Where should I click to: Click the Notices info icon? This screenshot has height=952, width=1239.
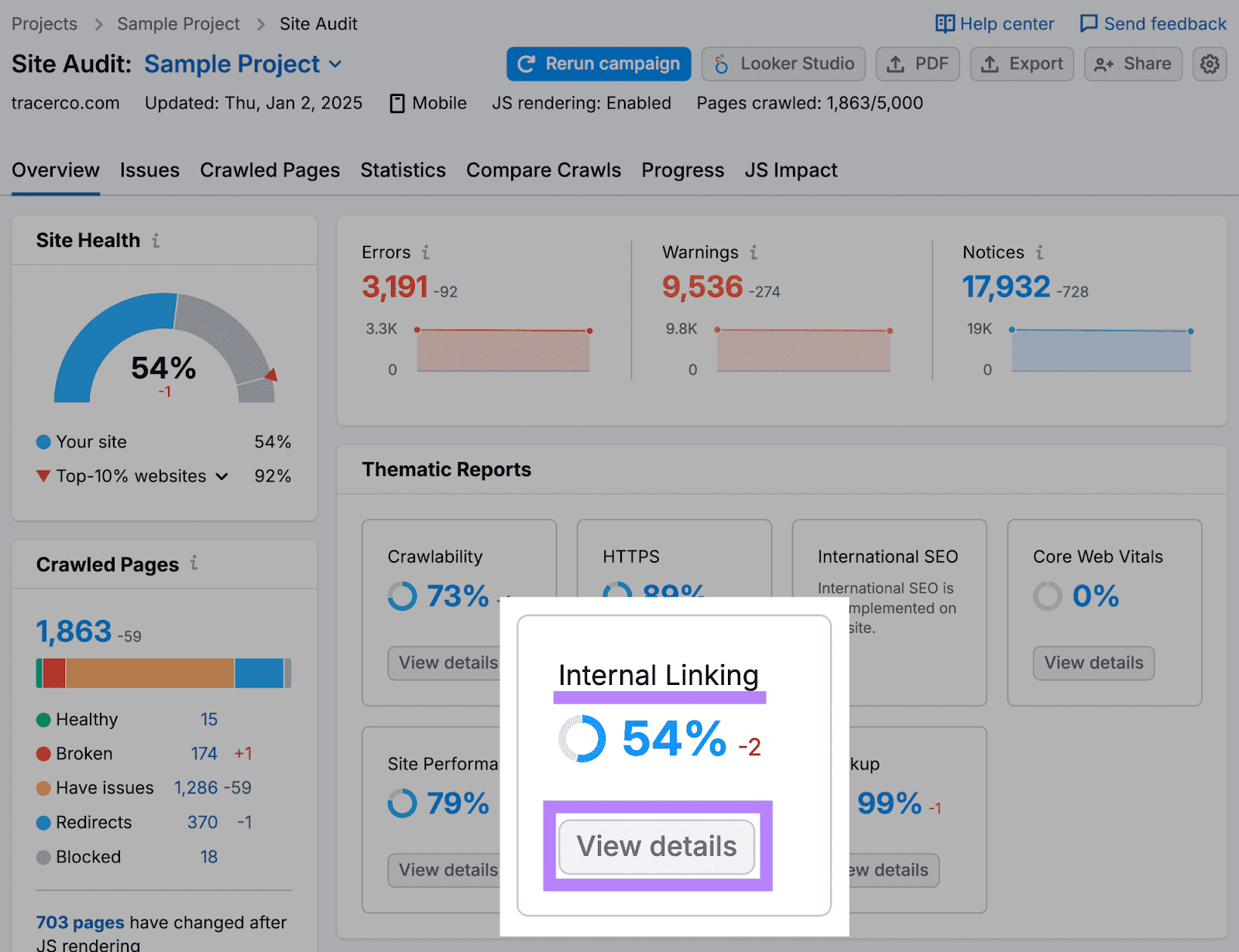(x=1039, y=252)
